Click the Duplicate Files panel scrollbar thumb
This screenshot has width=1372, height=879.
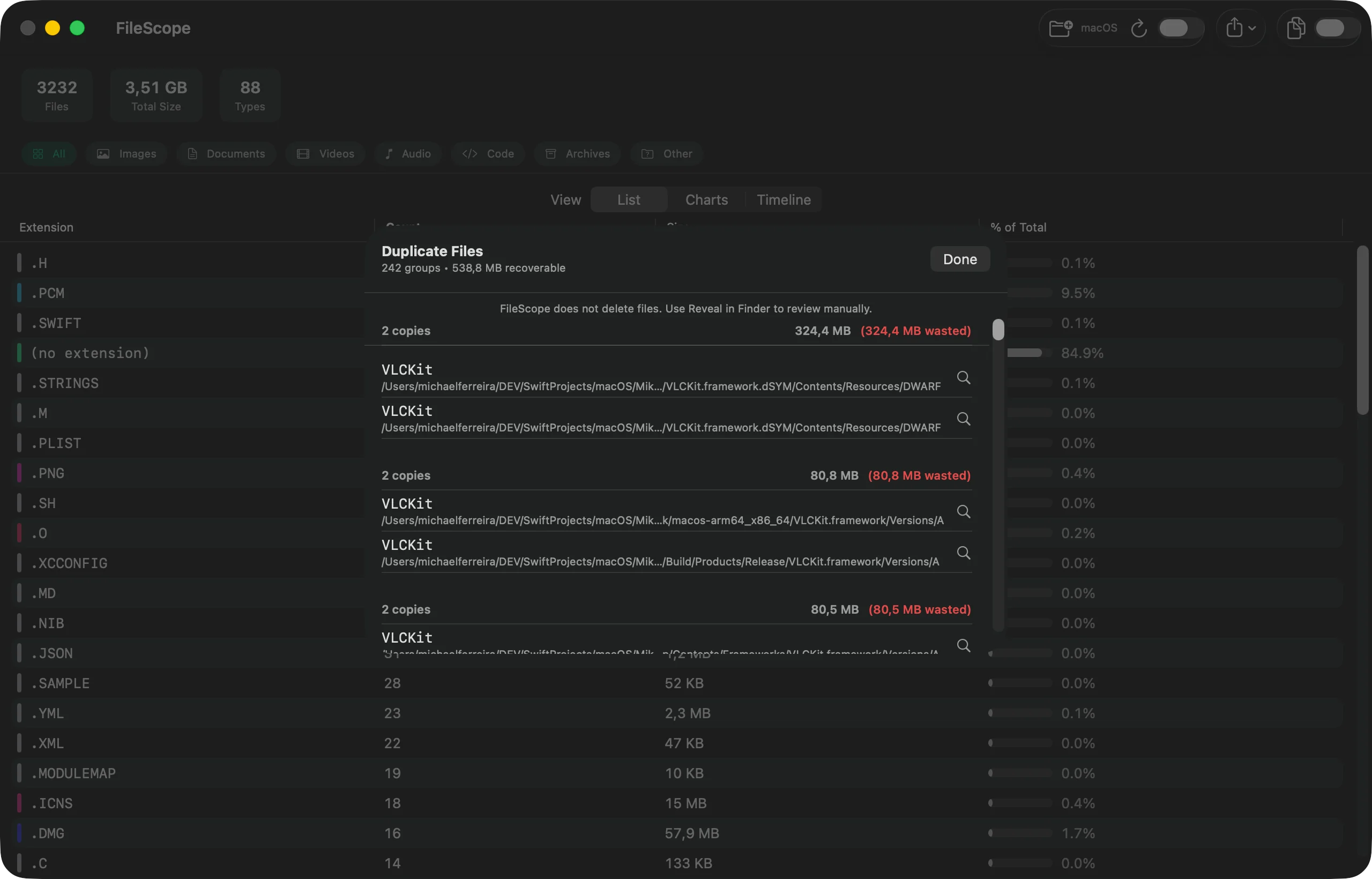tap(998, 329)
